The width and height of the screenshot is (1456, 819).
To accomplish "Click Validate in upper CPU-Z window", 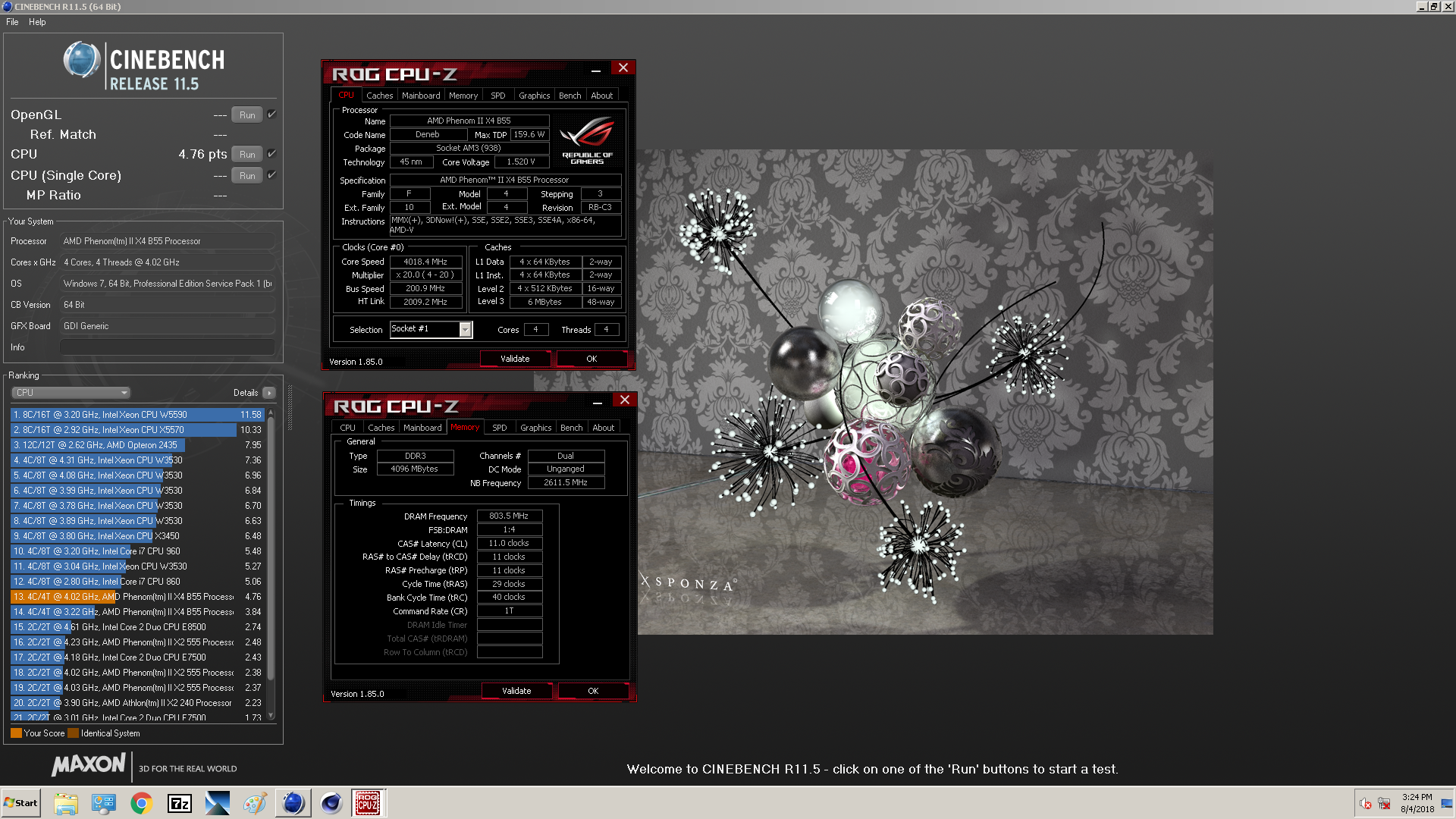I will 515,359.
